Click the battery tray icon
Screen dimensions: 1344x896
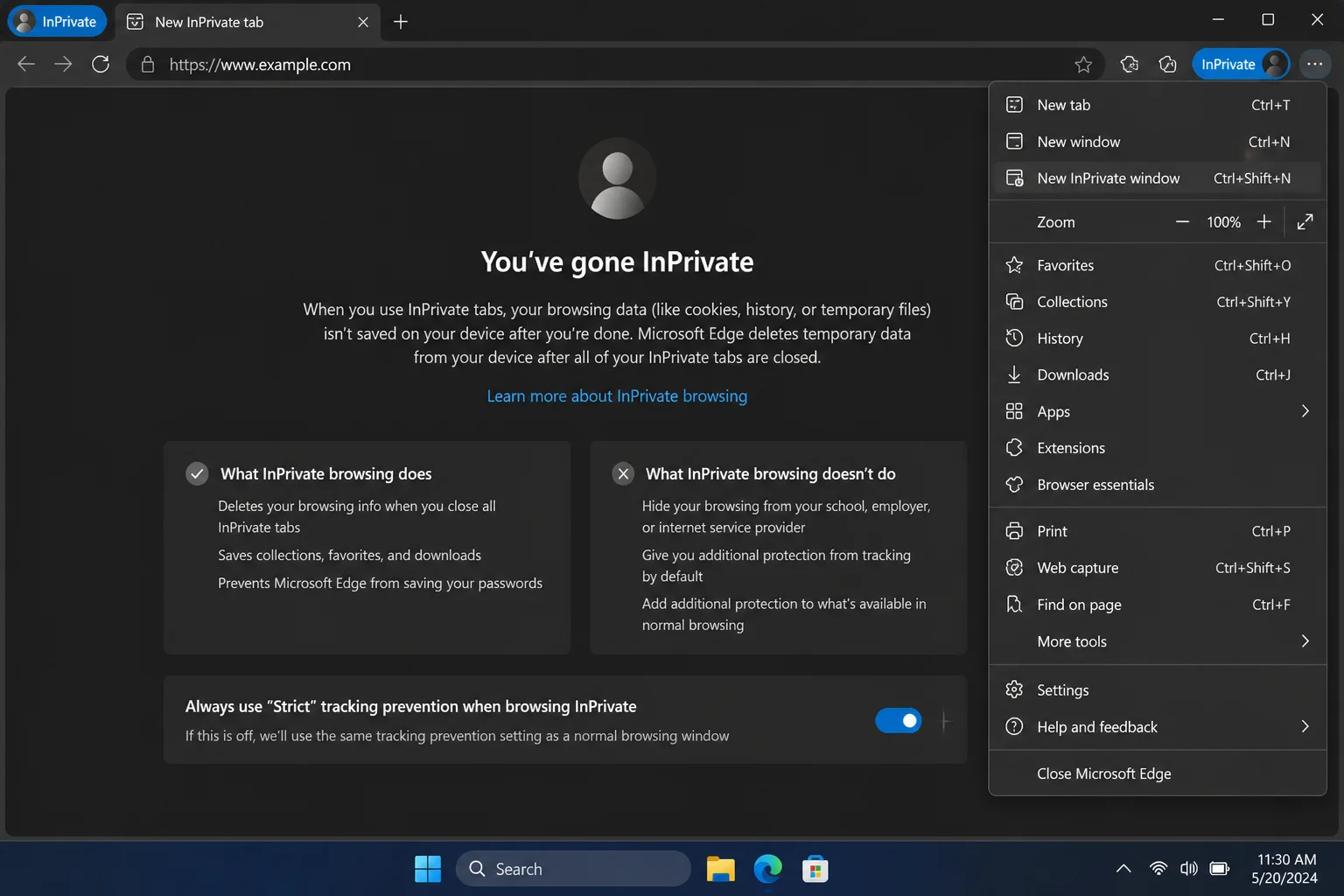click(x=1219, y=869)
